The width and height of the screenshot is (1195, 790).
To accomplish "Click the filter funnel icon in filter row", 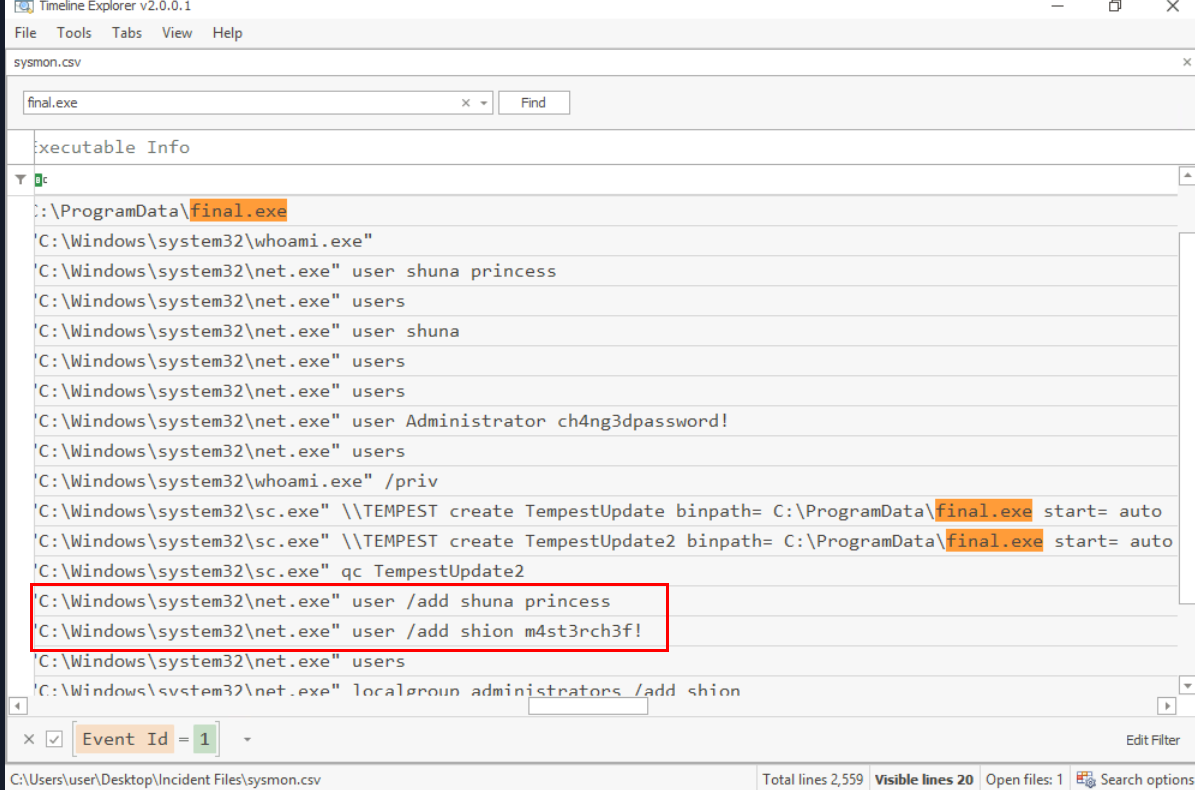I will [x=20, y=179].
